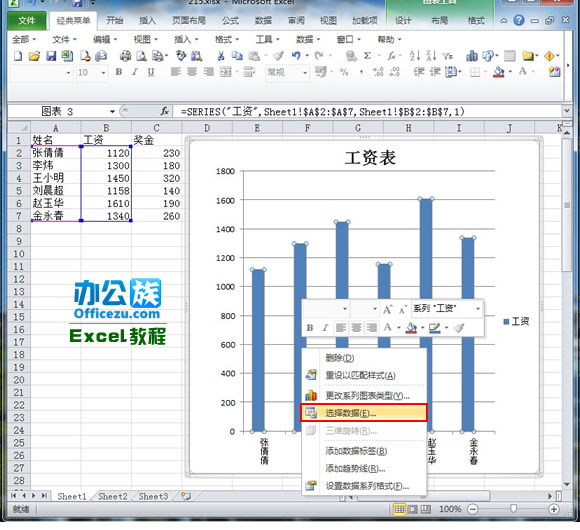The width and height of the screenshot is (580, 530).
Task: Click the mini toolbar shape fill bucket
Action: [x=411, y=328]
